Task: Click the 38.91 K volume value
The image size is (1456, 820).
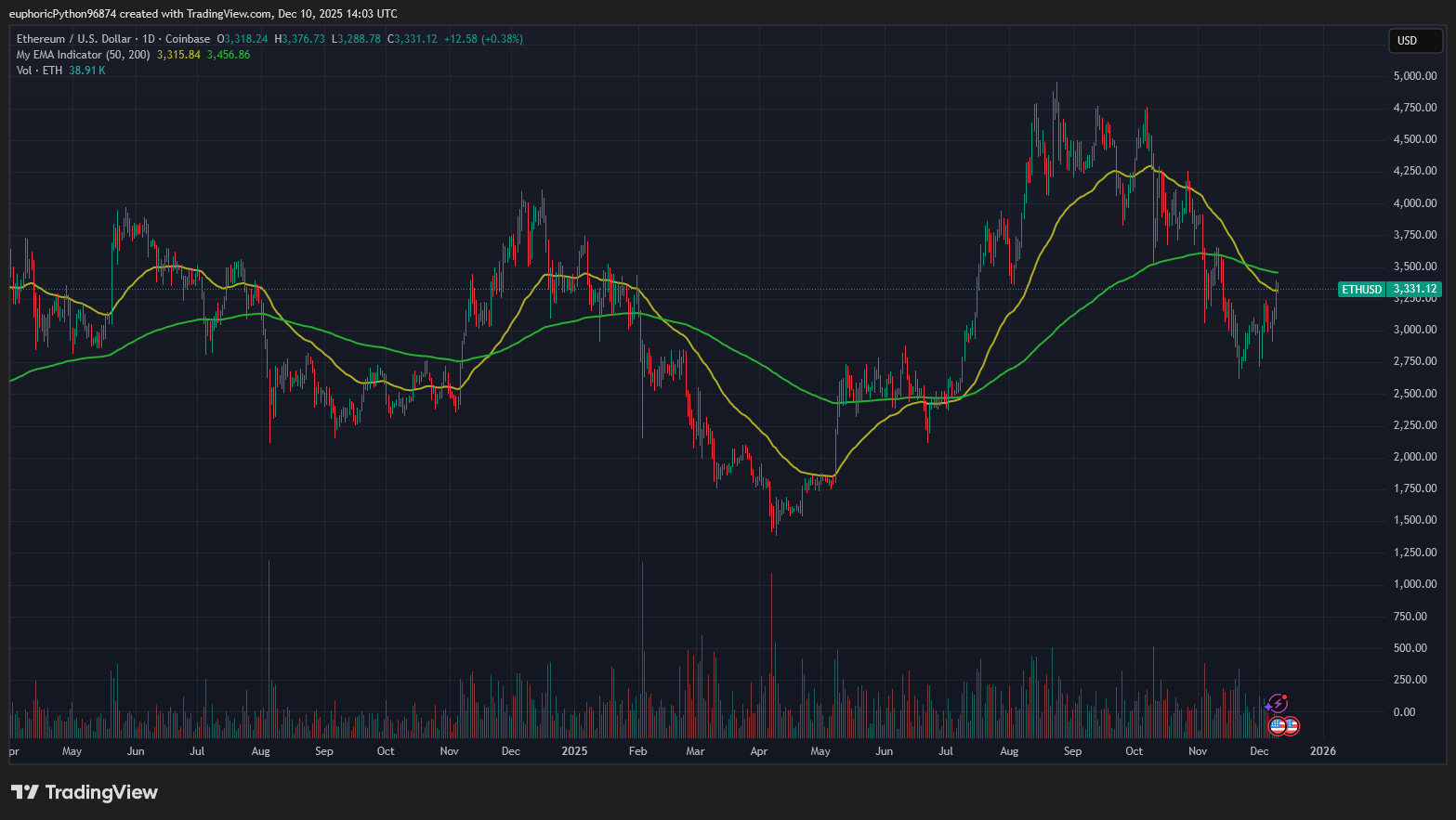Action: (x=87, y=71)
